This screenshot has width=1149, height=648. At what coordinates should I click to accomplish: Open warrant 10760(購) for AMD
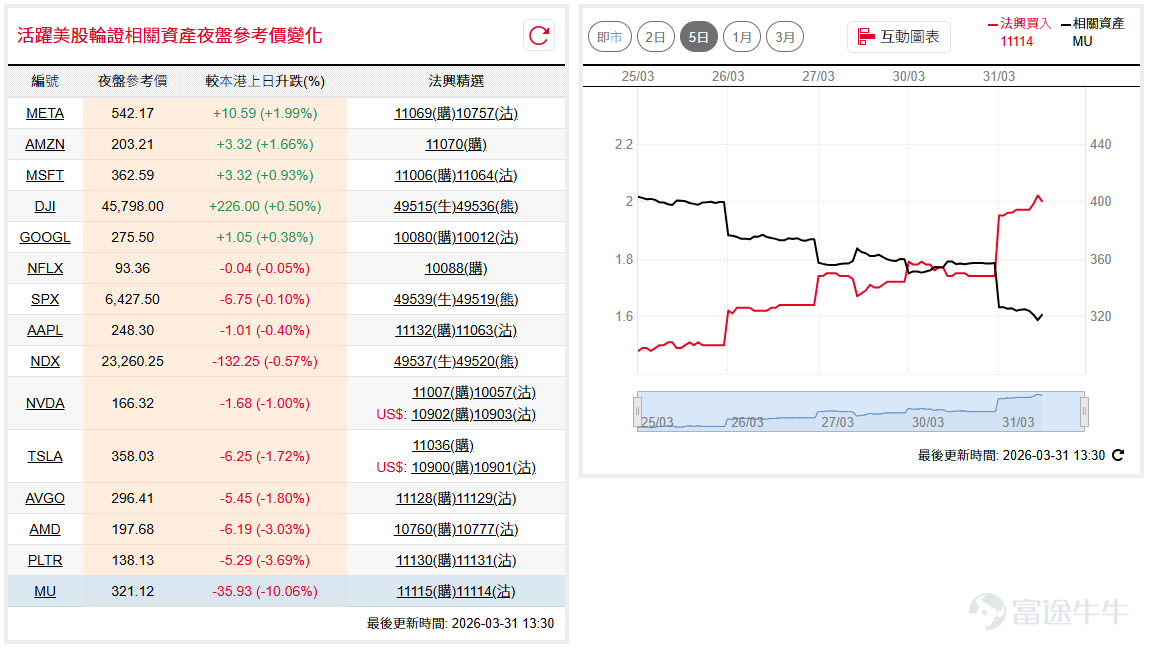coord(425,529)
